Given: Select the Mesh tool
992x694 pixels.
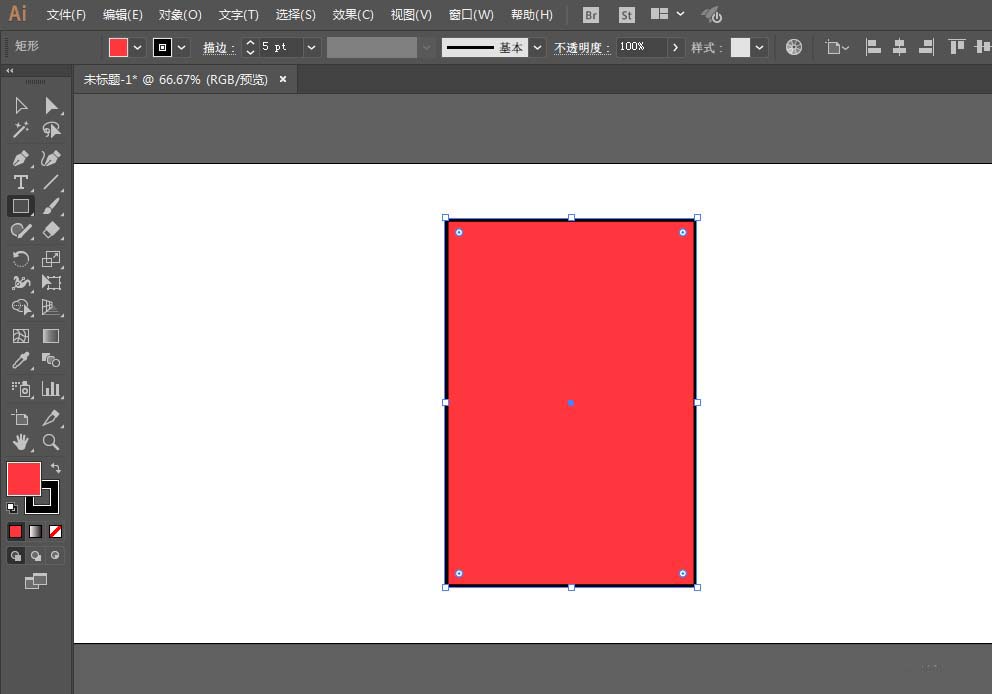Looking at the screenshot, I should coord(21,336).
